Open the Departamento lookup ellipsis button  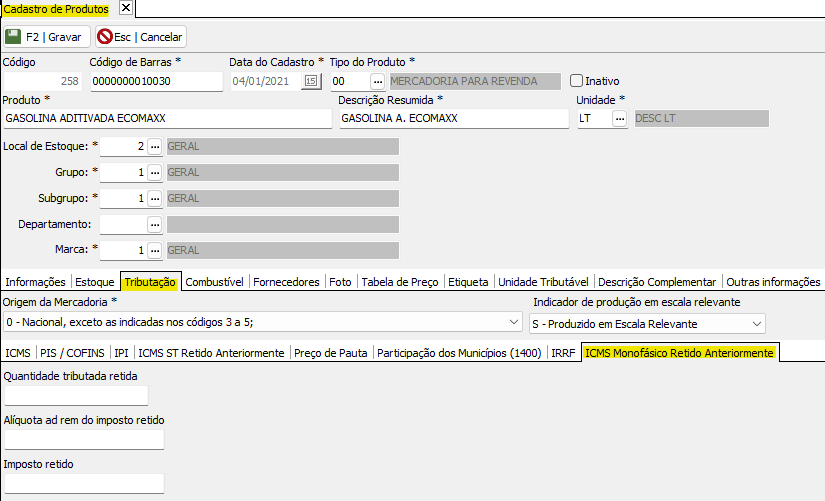(x=155, y=224)
